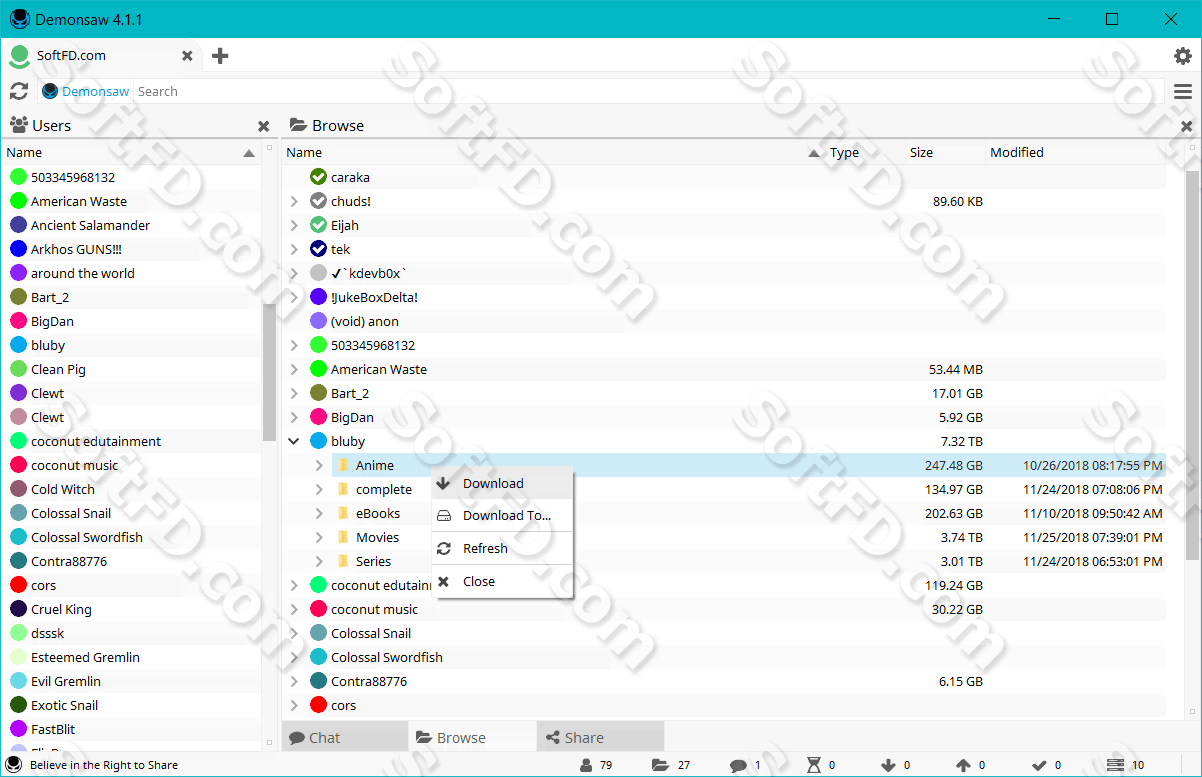This screenshot has height=777, width=1202.
Task: Expand the Bart_2 user node in Browse
Action: [x=294, y=393]
